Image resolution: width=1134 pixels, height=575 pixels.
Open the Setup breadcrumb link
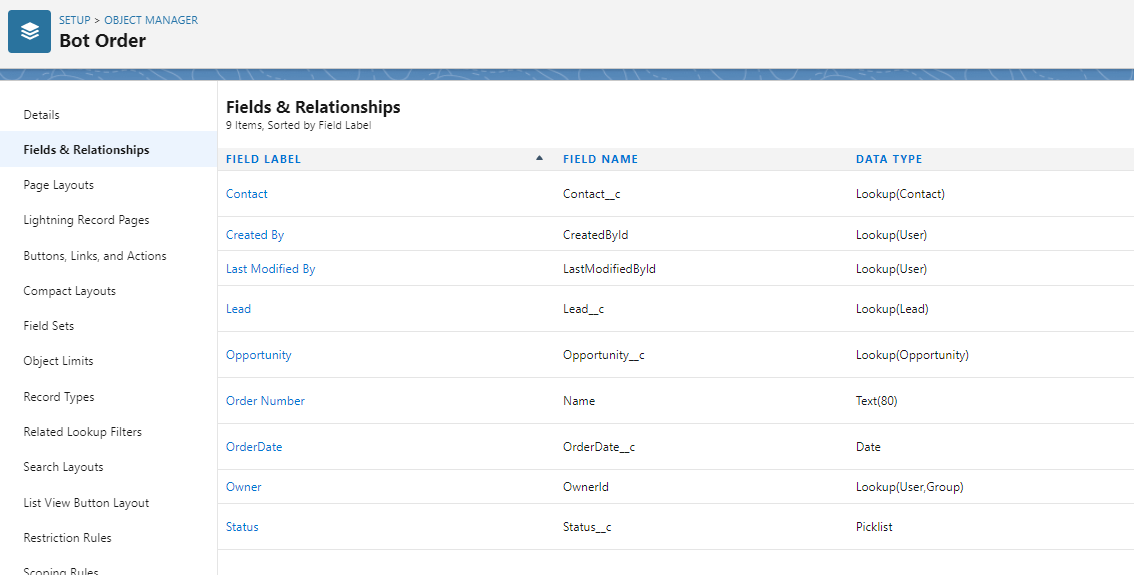tap(74, 20)
